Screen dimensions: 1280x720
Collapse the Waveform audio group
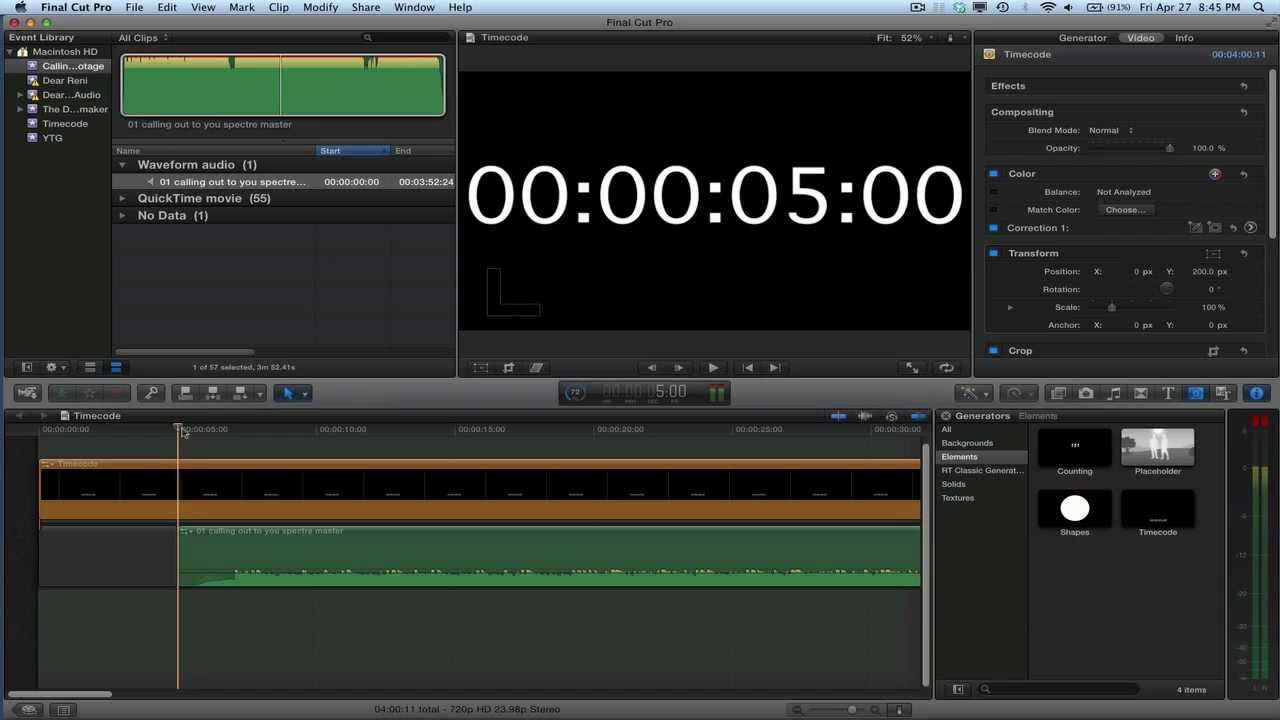(x=123, y=165)
